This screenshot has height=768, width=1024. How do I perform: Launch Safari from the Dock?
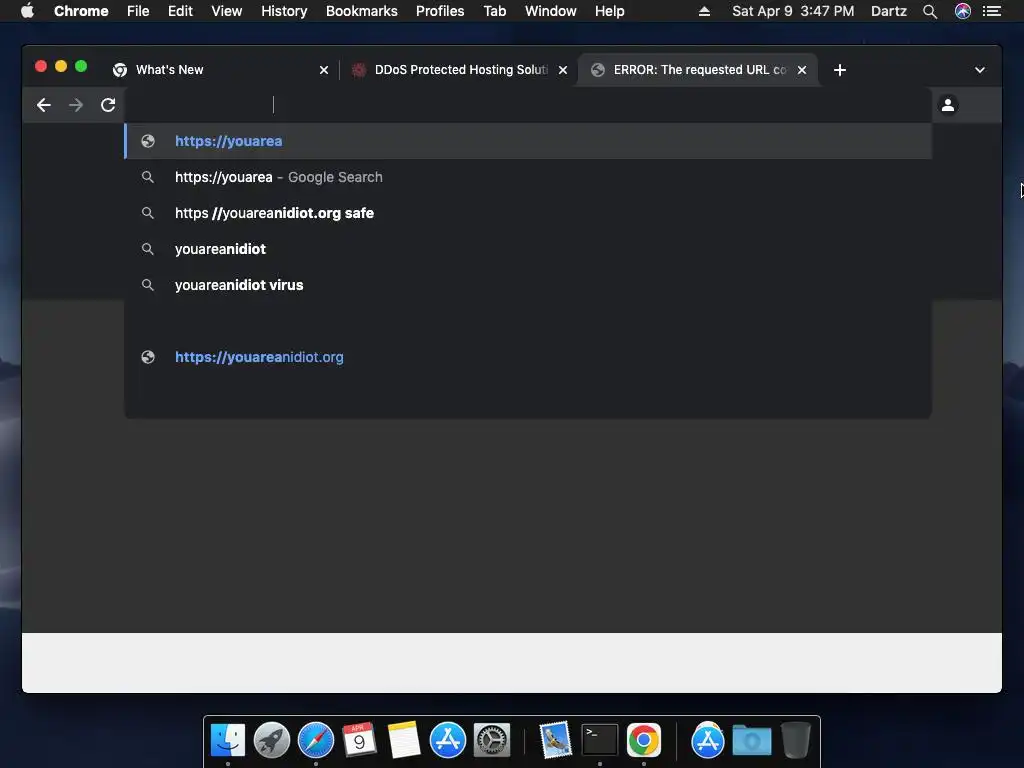coord(316,740)
